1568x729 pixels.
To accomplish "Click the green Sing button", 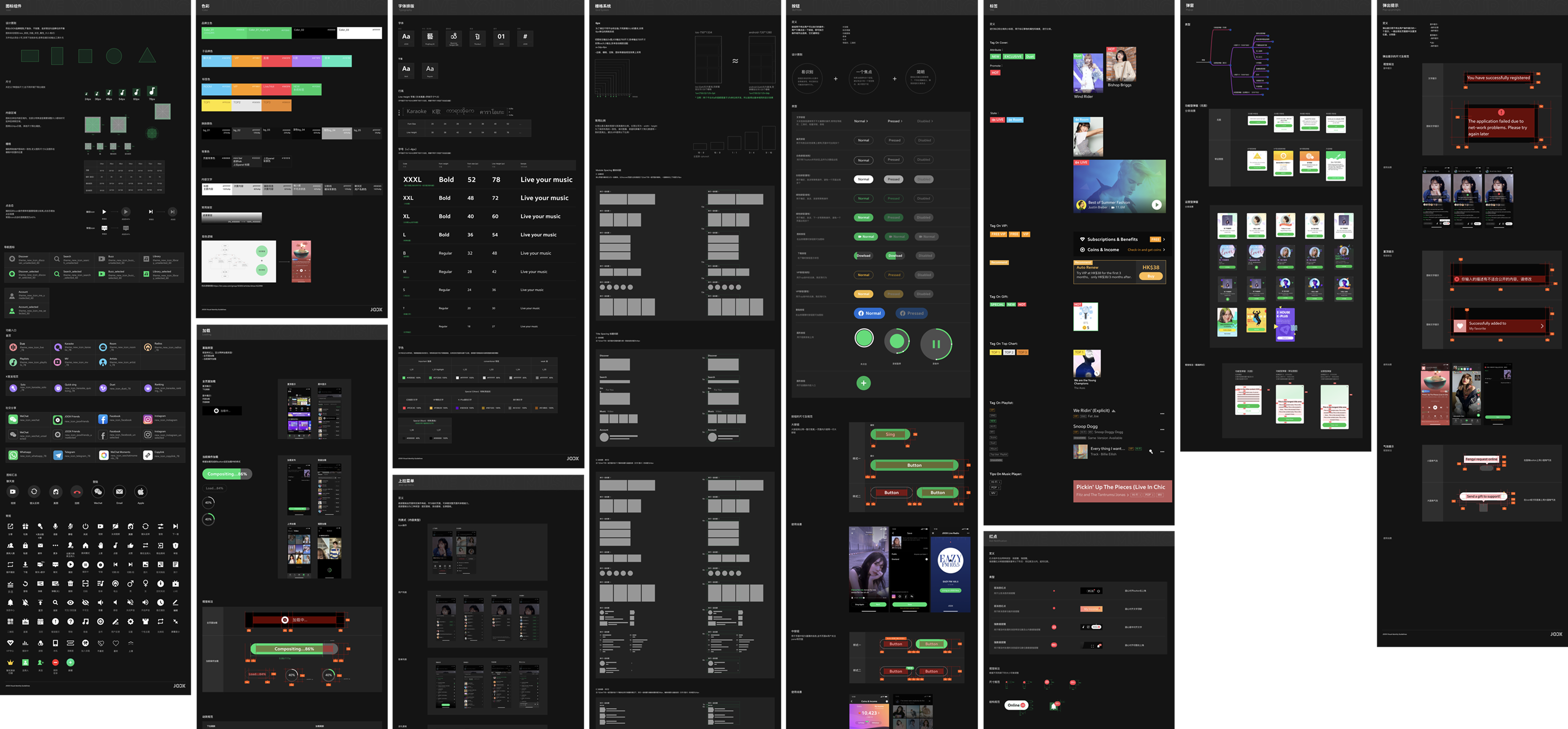I will point(891,434).
